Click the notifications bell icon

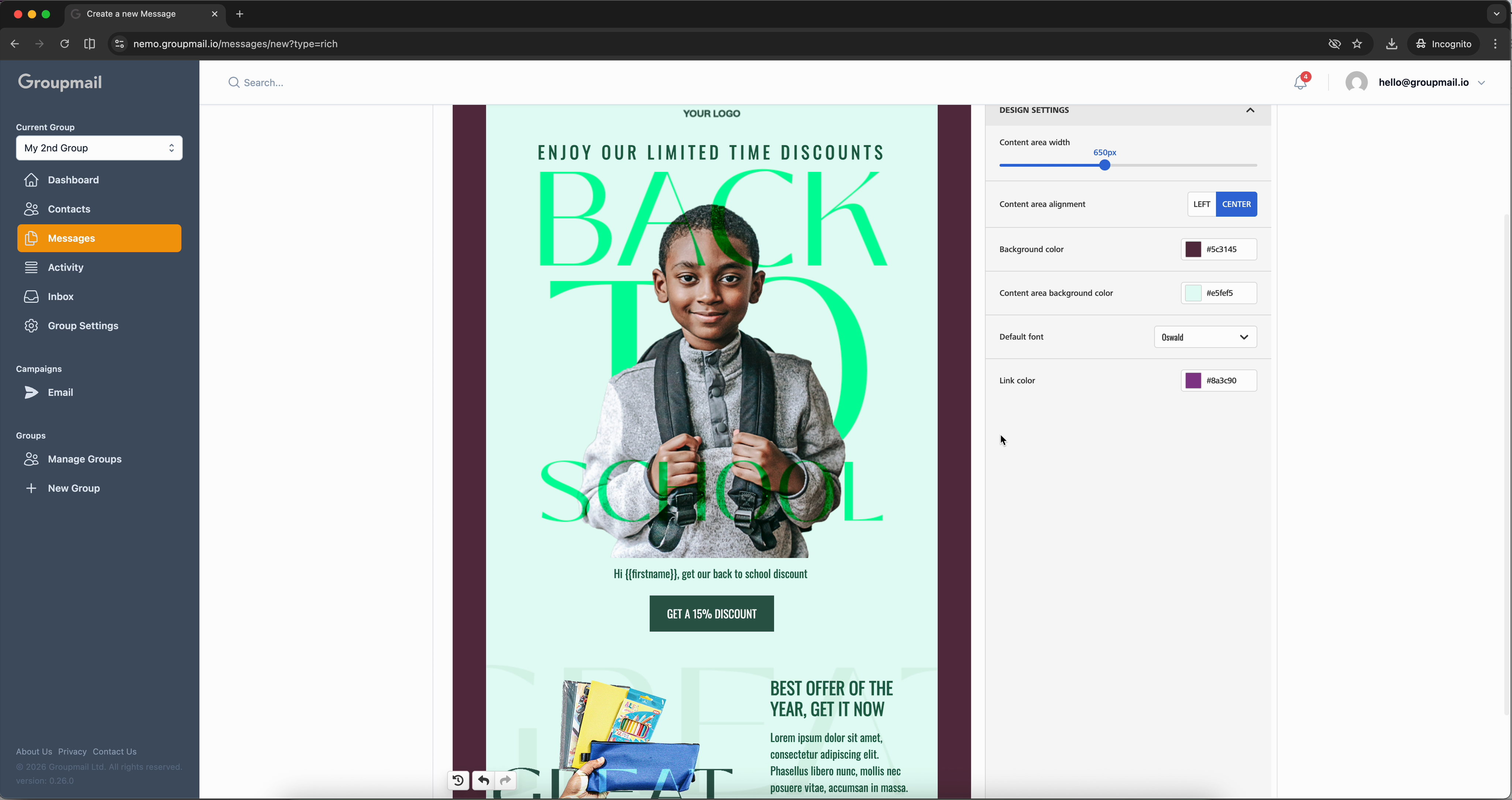(1300, 83)
